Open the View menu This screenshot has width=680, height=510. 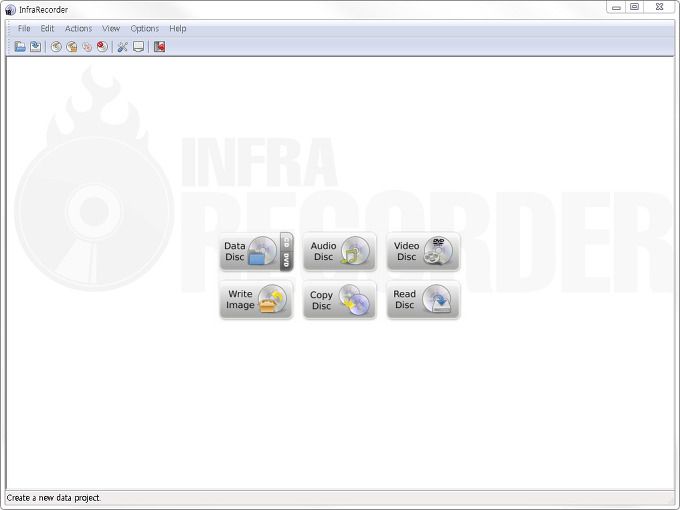pyautogui.click(x=111, y=29)
